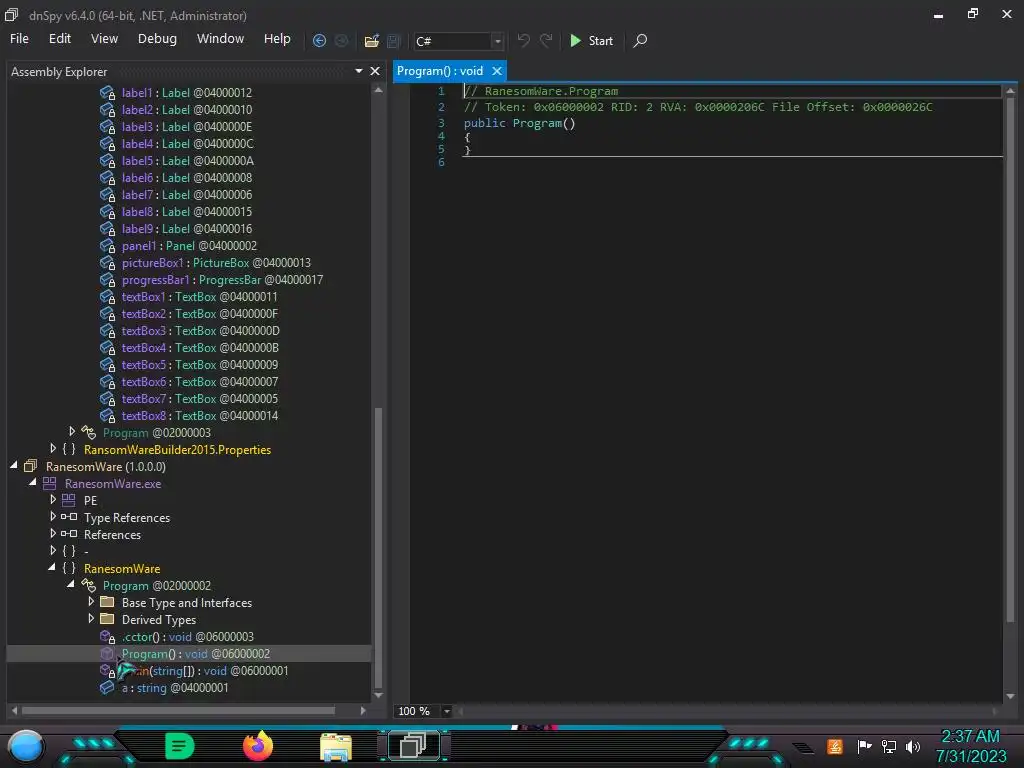Select the panel1 field icon
The image size is (1024, 768).
click(107, 246)
